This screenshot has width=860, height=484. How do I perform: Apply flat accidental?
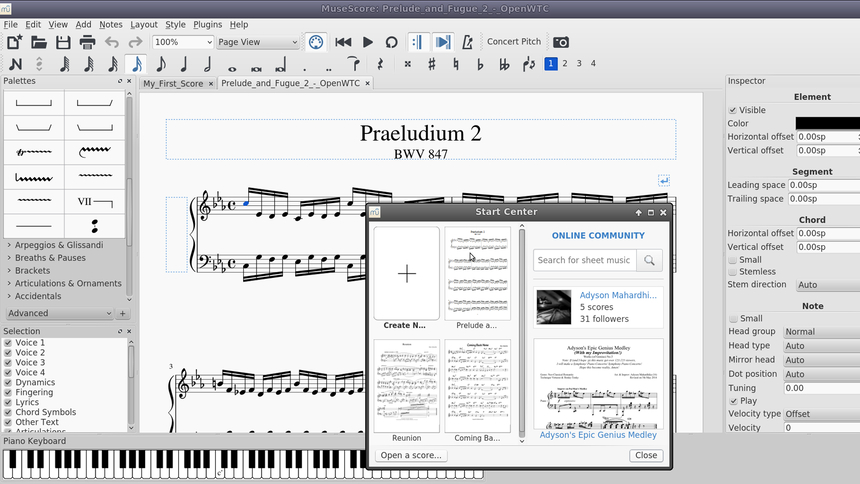pyautogui.click(x=480, y=64)
